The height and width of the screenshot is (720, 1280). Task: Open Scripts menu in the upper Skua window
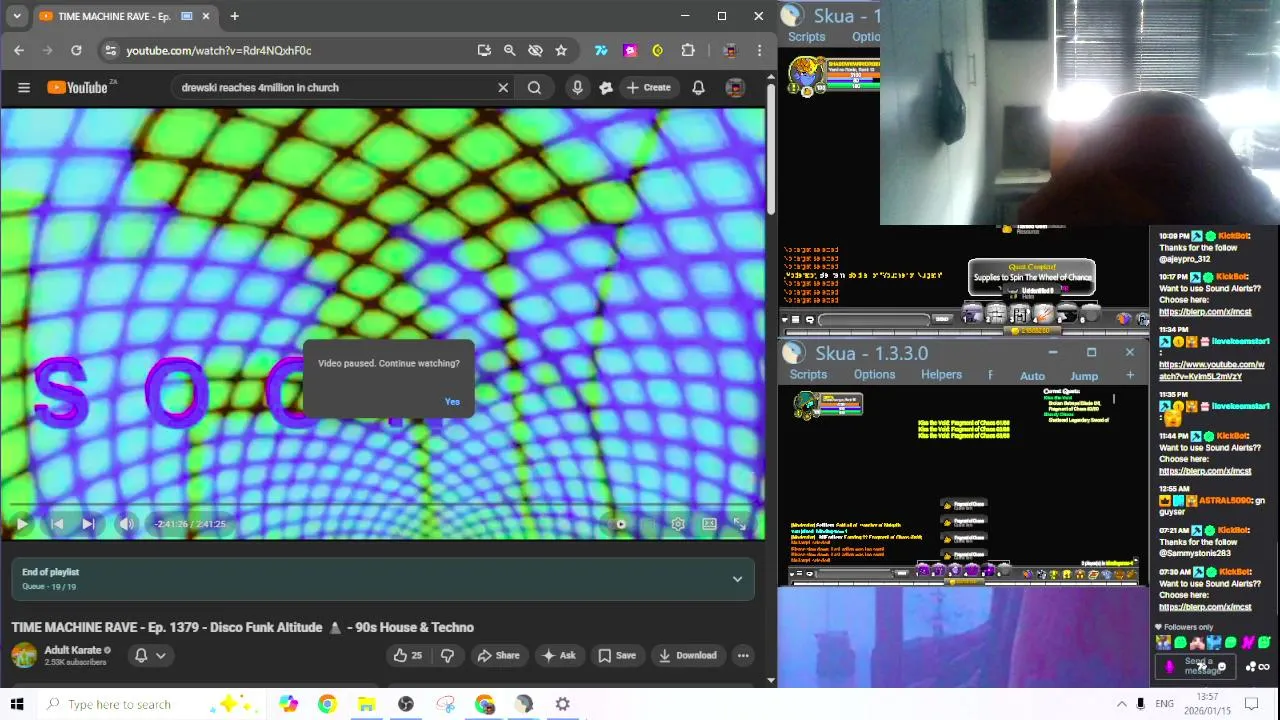click(806, 37)
